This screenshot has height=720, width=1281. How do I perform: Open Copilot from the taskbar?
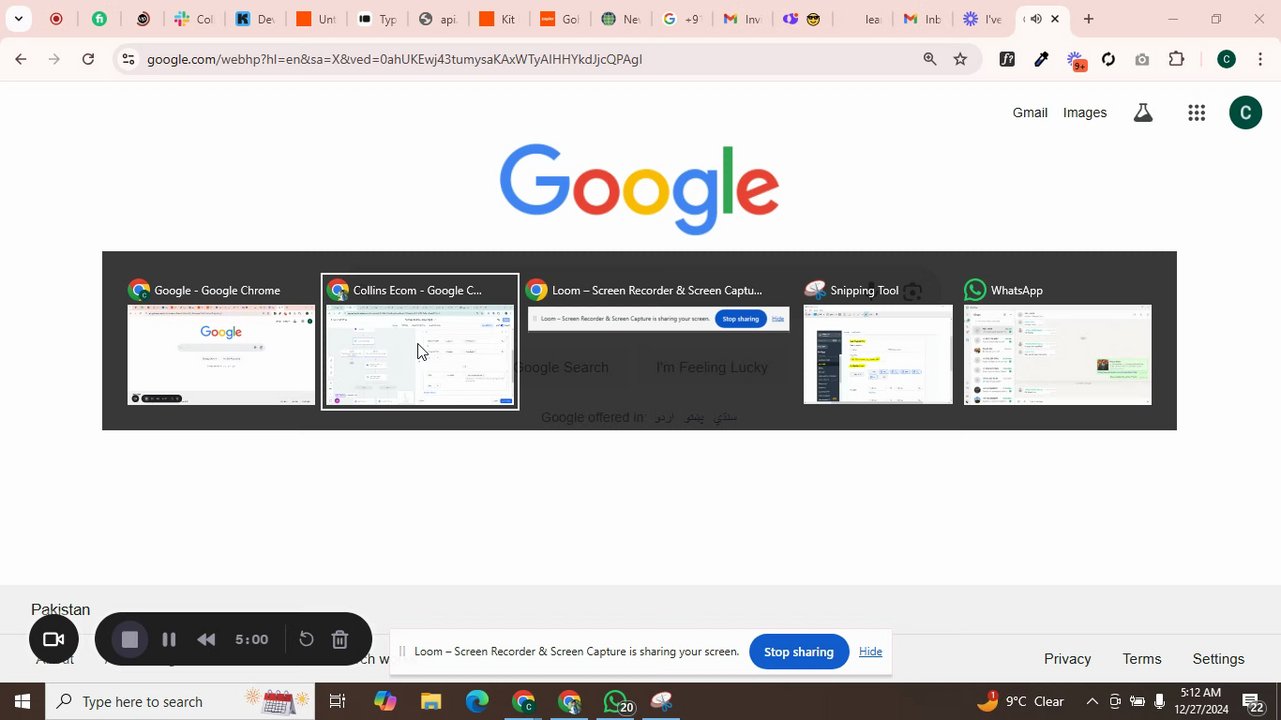[385, 702]
